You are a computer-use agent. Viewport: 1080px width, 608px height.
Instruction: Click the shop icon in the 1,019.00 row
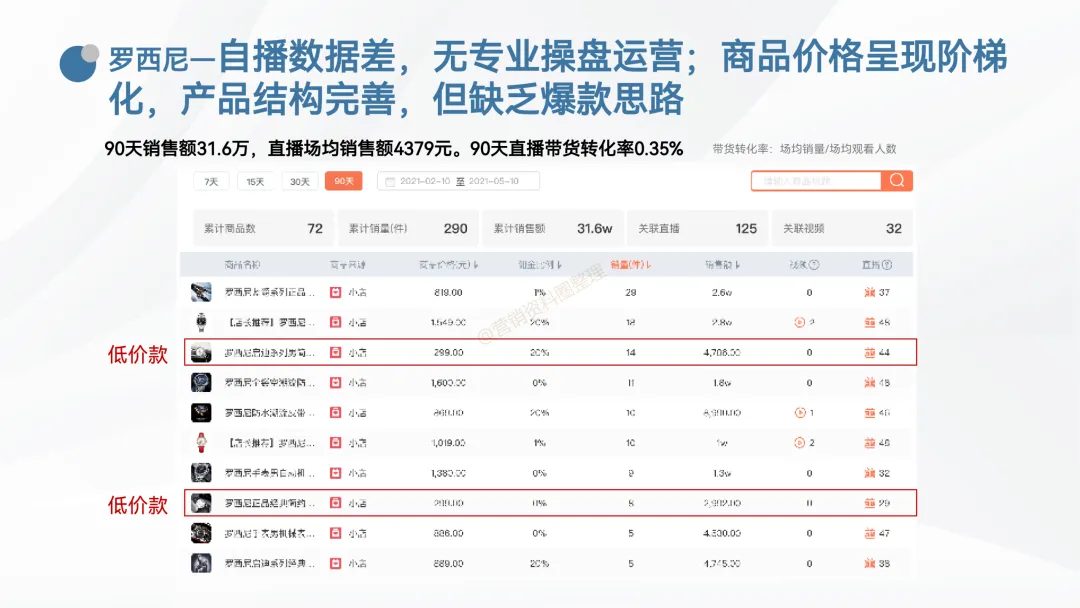coord(335,443)
